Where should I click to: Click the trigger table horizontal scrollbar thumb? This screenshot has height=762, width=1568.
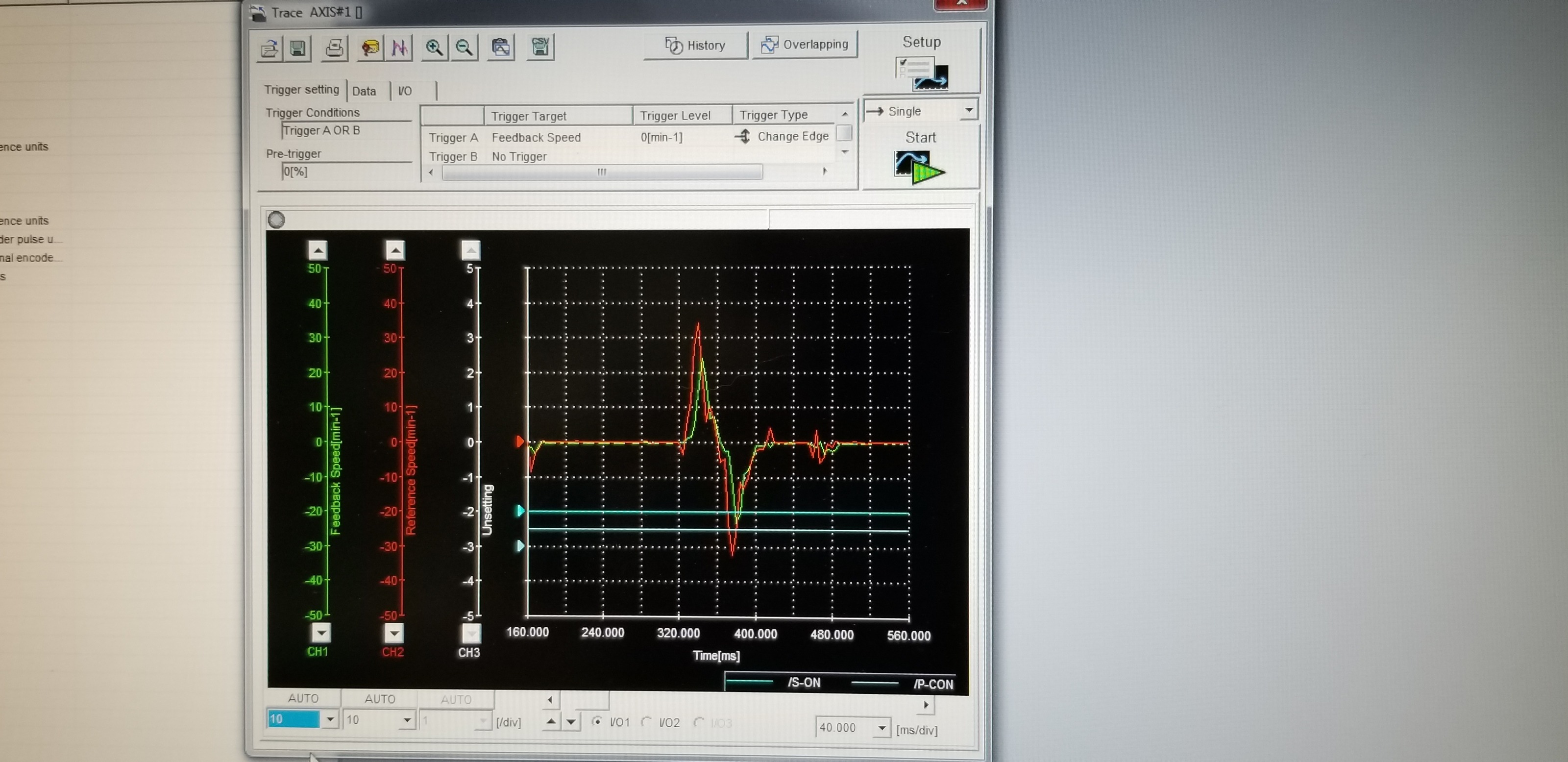tap(602, 172)
